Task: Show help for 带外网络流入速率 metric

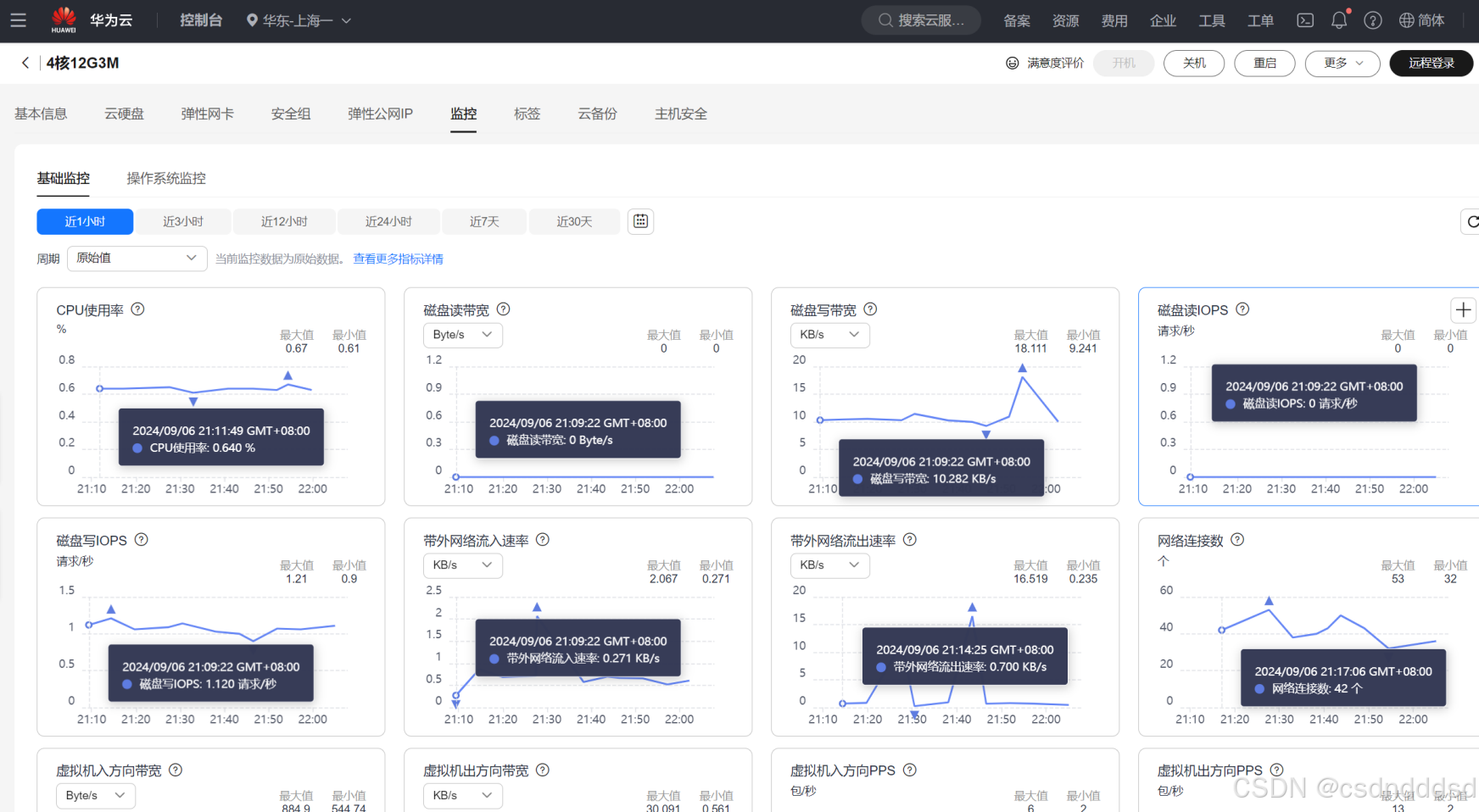Action: pyautogui.click(x=543, y=540)
